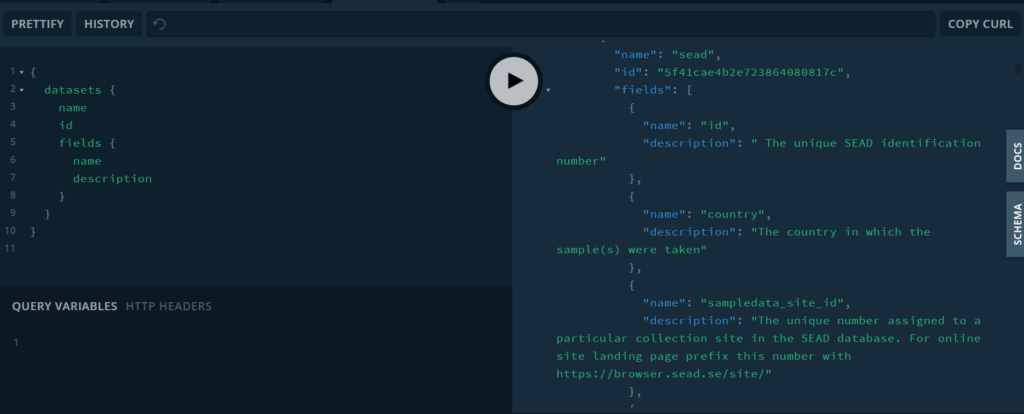Open the HISTORY panel
The height and width of the screenshot is (414, 1024).
(x=109, y=24)
